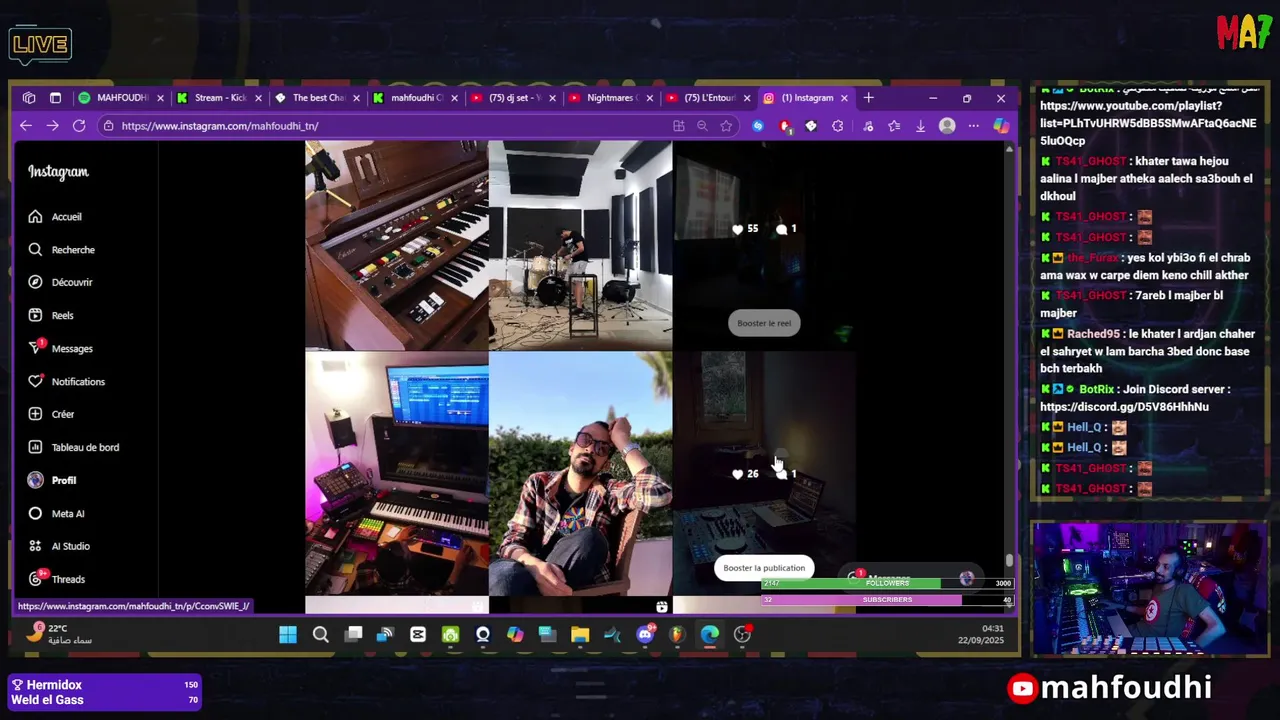Click Booster le reel button
The width and height of the screenshot is (1280, 720).
764,323
